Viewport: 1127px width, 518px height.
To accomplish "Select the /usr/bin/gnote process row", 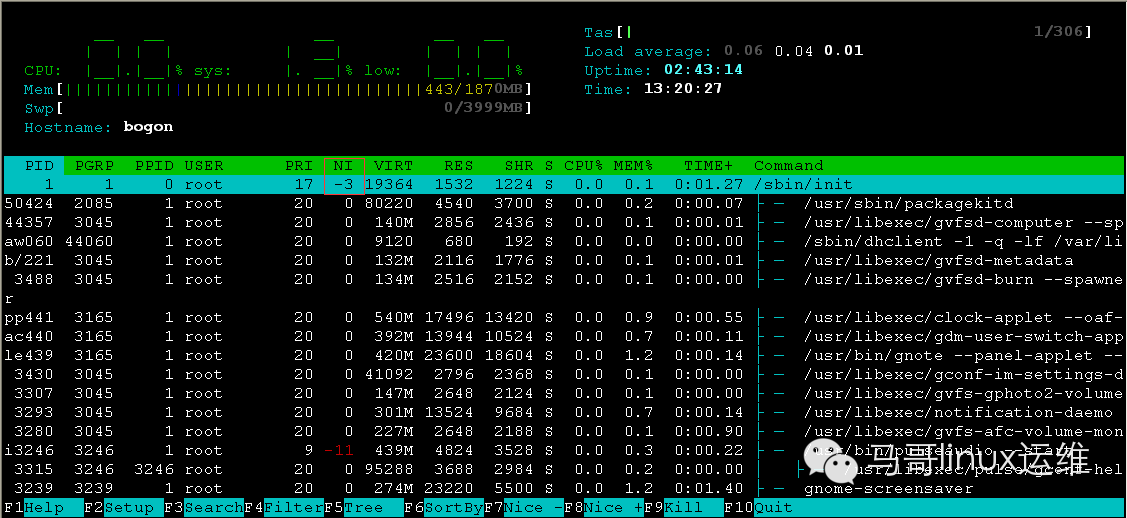I will click(x=564, y=356).
